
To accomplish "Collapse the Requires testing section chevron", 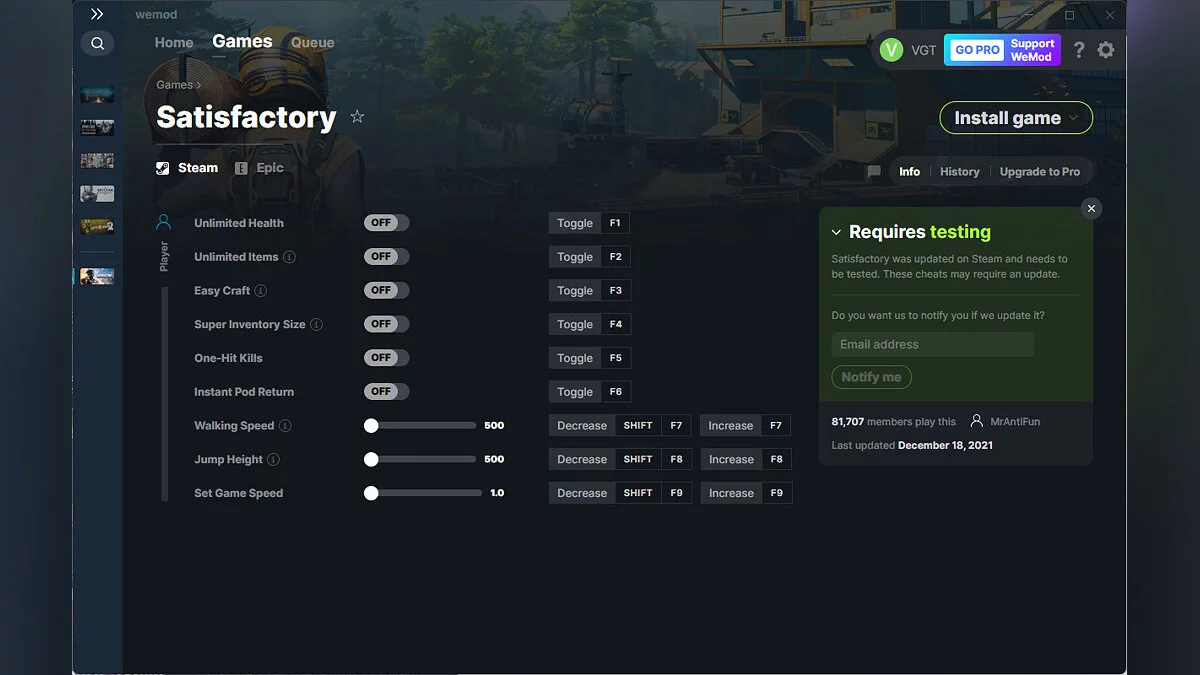I will [x=837, y=232].
